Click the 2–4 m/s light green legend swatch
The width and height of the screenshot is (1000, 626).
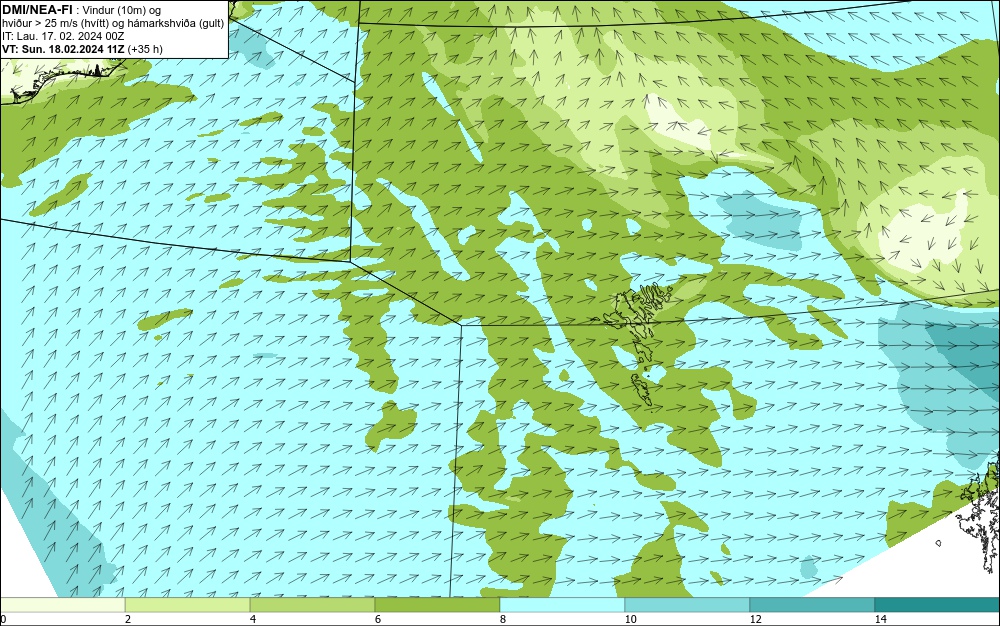click(188, 605)
